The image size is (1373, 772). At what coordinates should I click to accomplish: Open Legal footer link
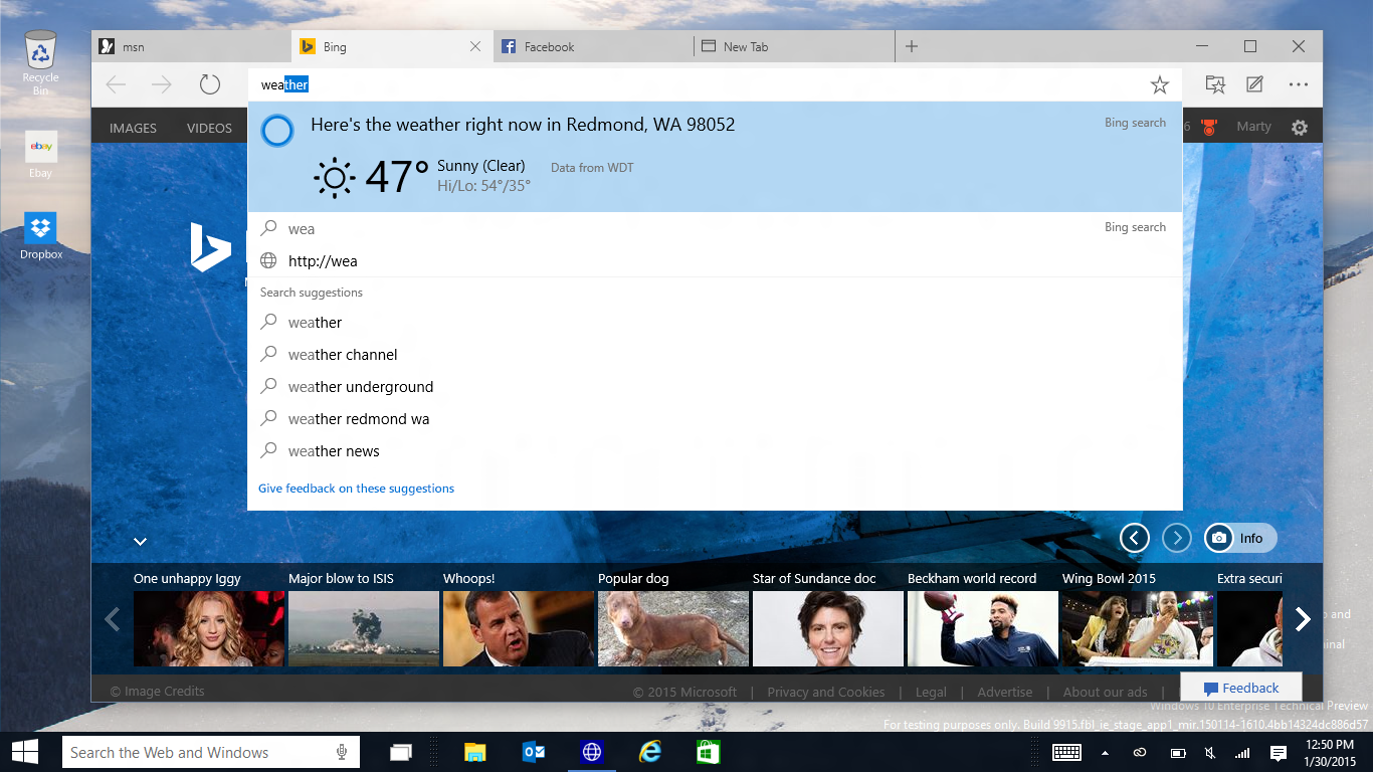[931, 692]
